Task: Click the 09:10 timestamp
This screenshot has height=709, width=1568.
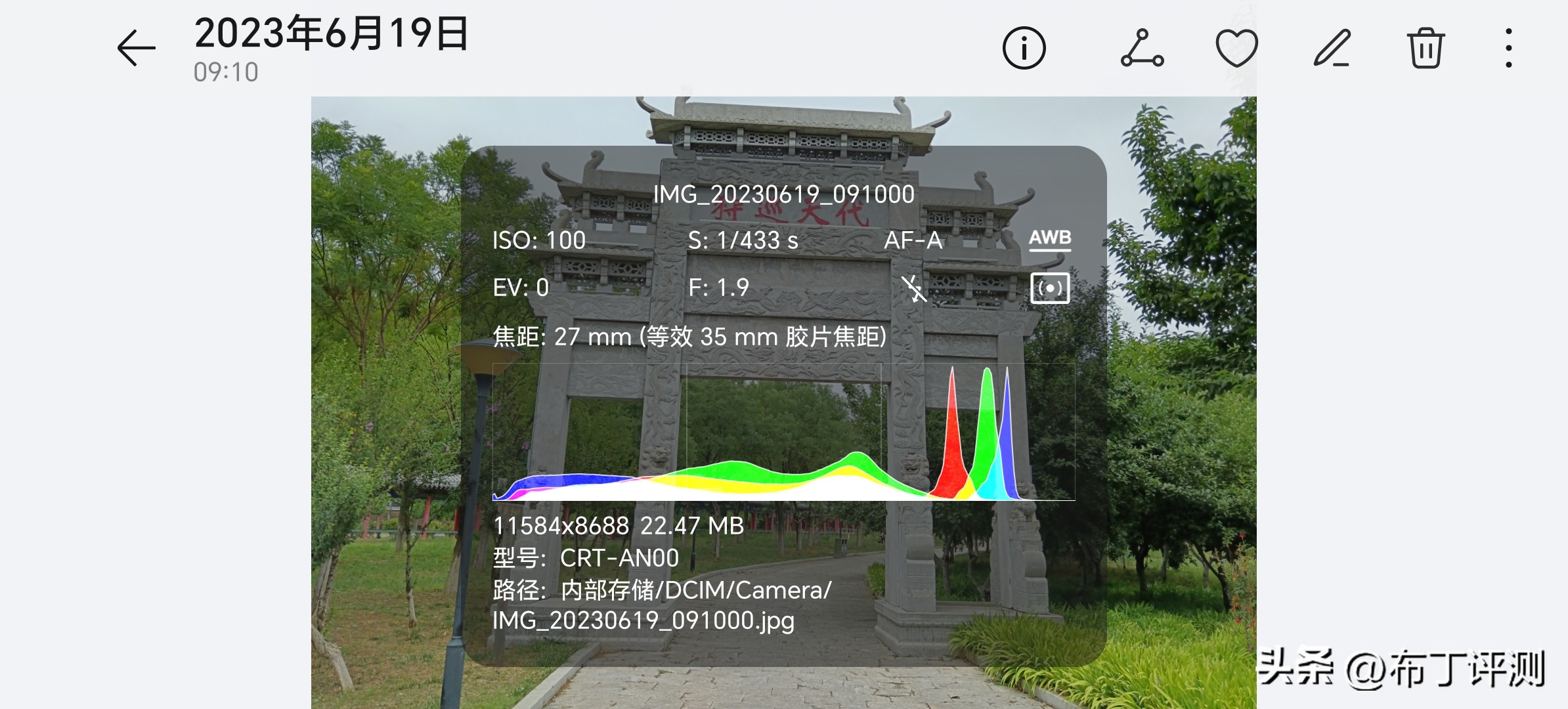Action: pos(225,72)
